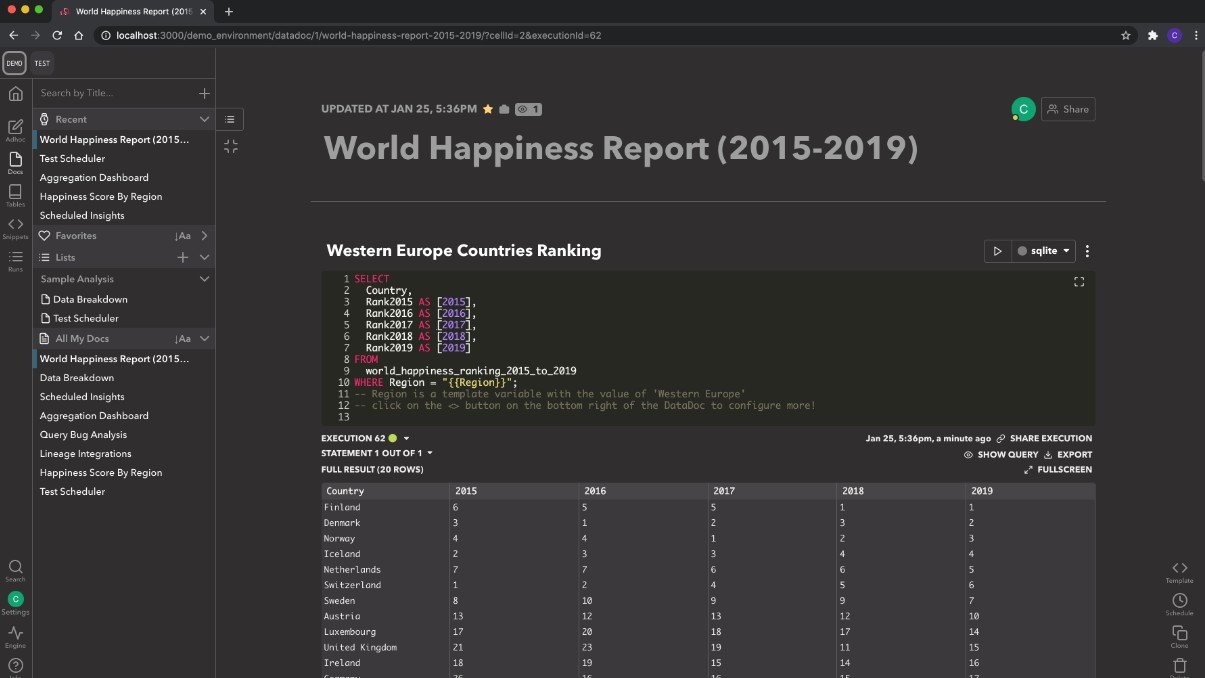Clone the current DataDoc
Viewport: 1205px width, 678px height.
[x=1180, y=634]
